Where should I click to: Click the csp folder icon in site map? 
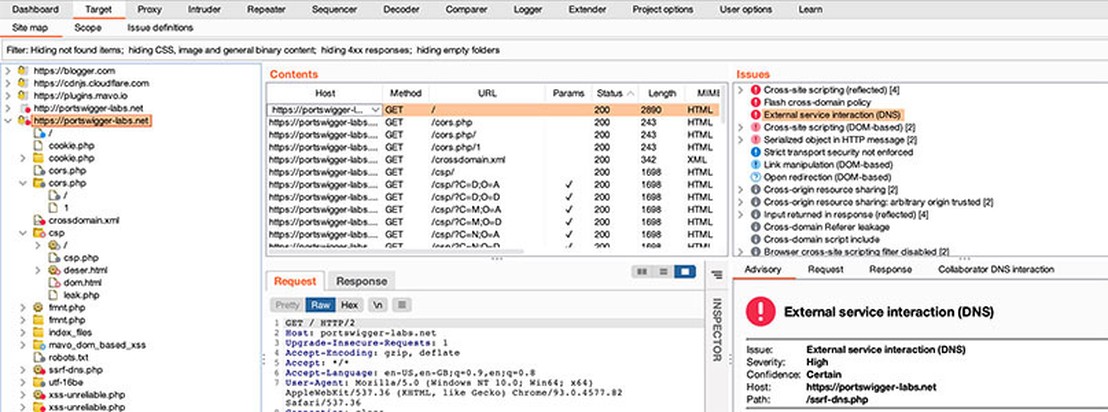pos(39,233)
